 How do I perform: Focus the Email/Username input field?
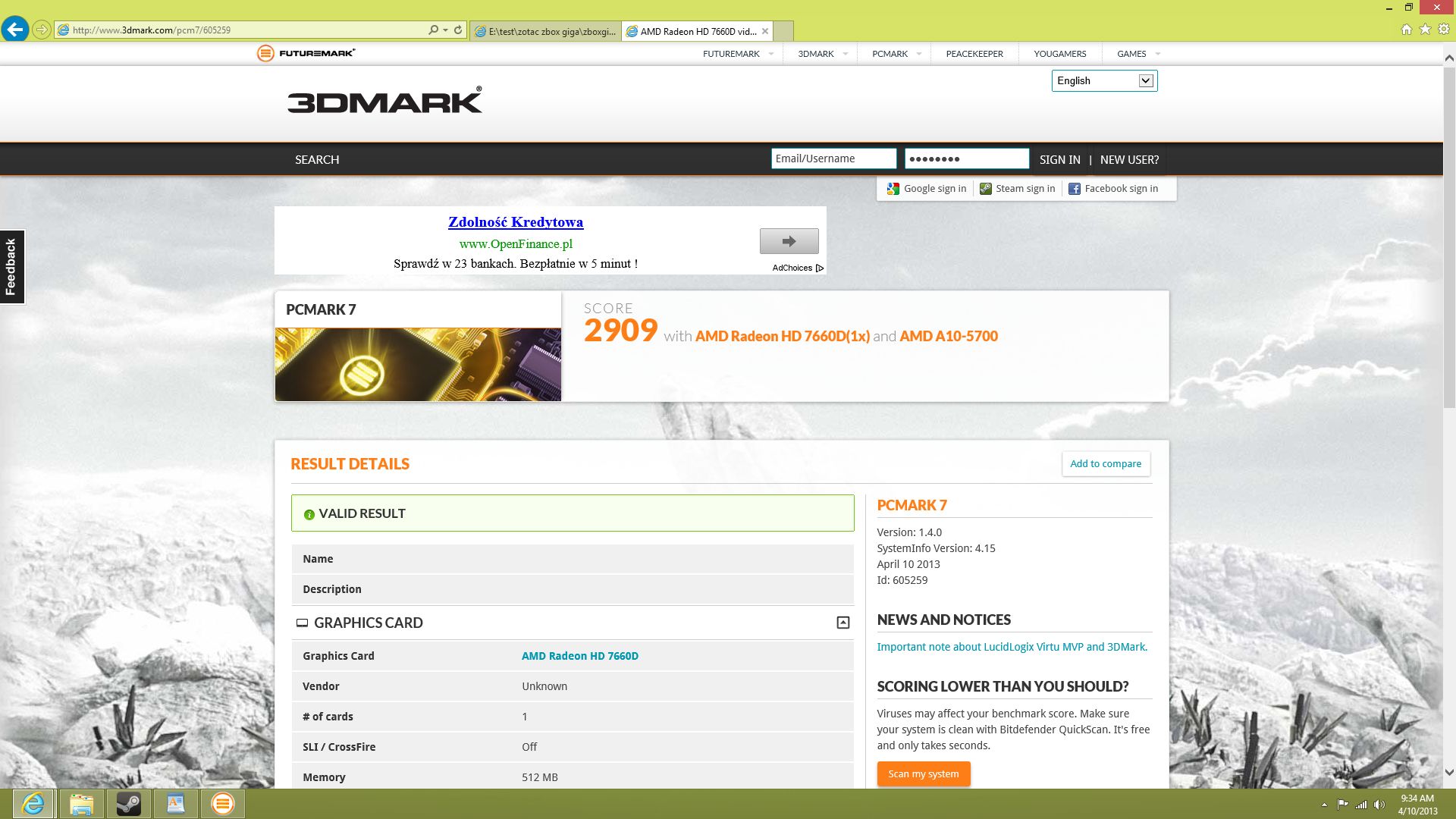click(x=833, y=158)
